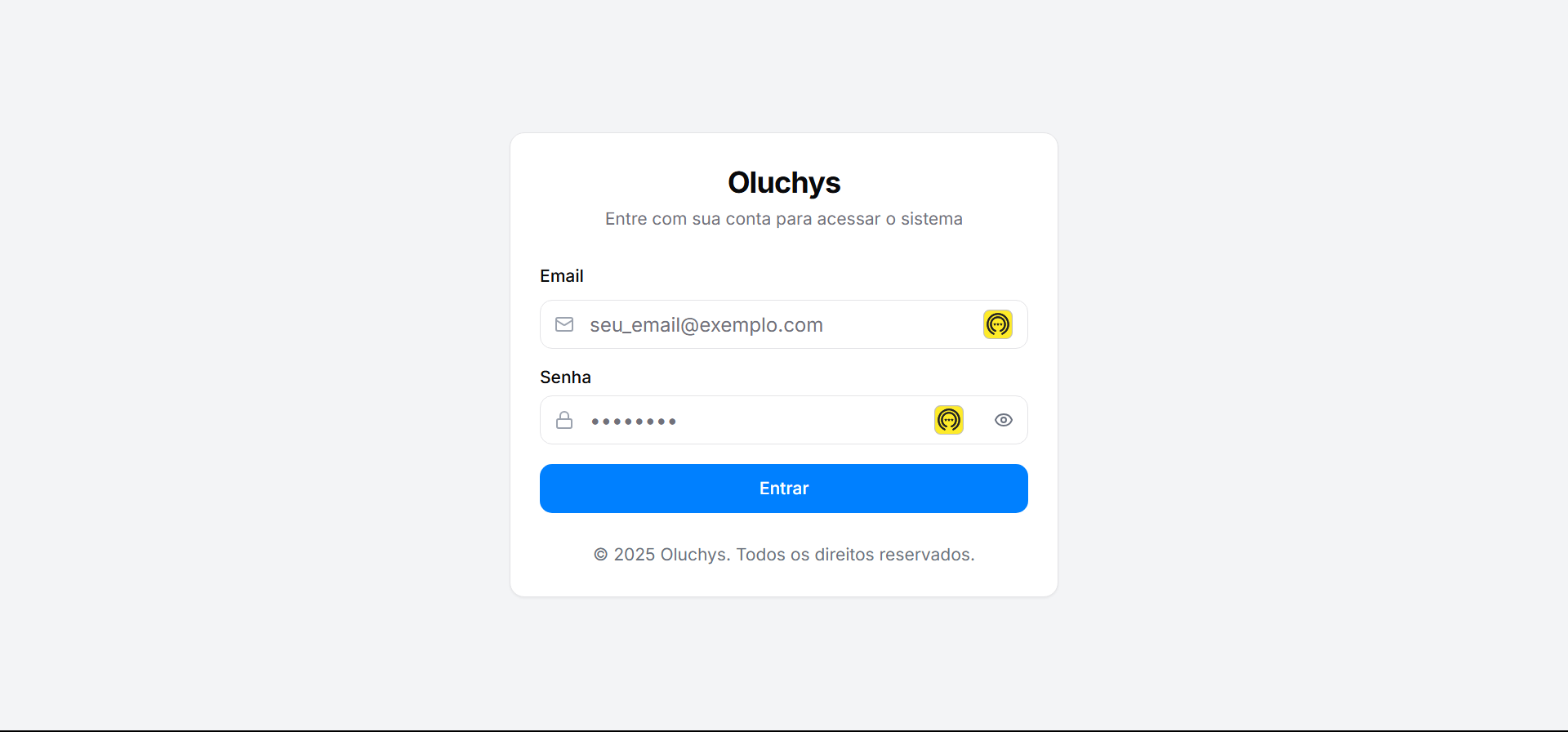Viewport: 1568px width, 732px height.
Task: Click empty space between password dots and autofill icon
Action: [804, 420]
